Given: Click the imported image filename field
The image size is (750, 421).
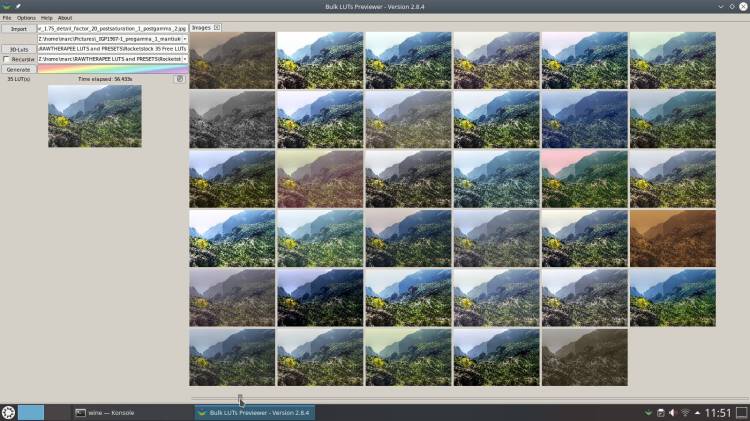Looking at the screenshot, I should (113, 29).
